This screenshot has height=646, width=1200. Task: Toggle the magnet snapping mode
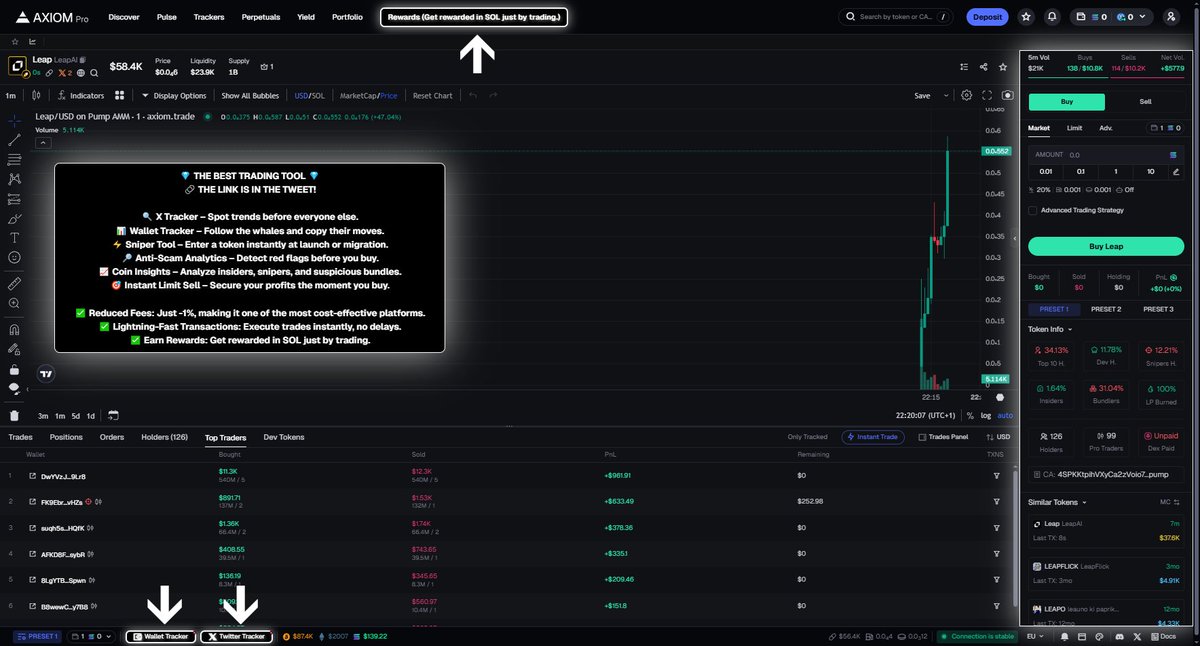pyautogui.click(x=14, y=329)
